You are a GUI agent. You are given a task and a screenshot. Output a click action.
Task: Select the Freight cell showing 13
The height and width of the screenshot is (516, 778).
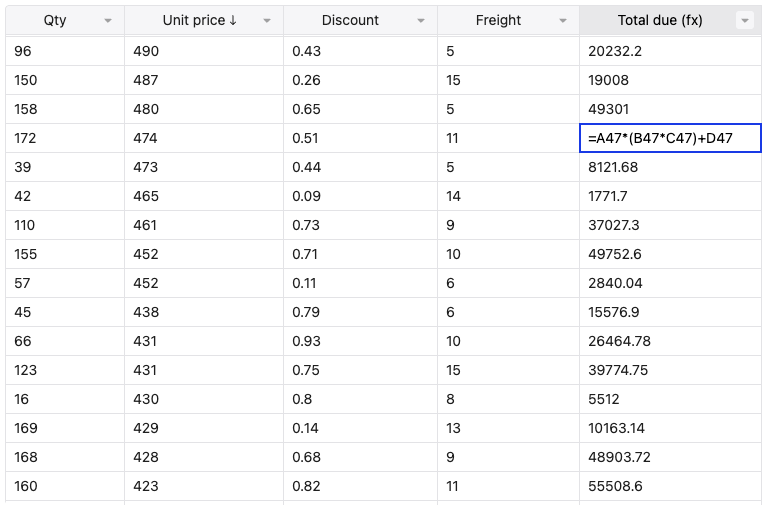[x=509, y=428]
